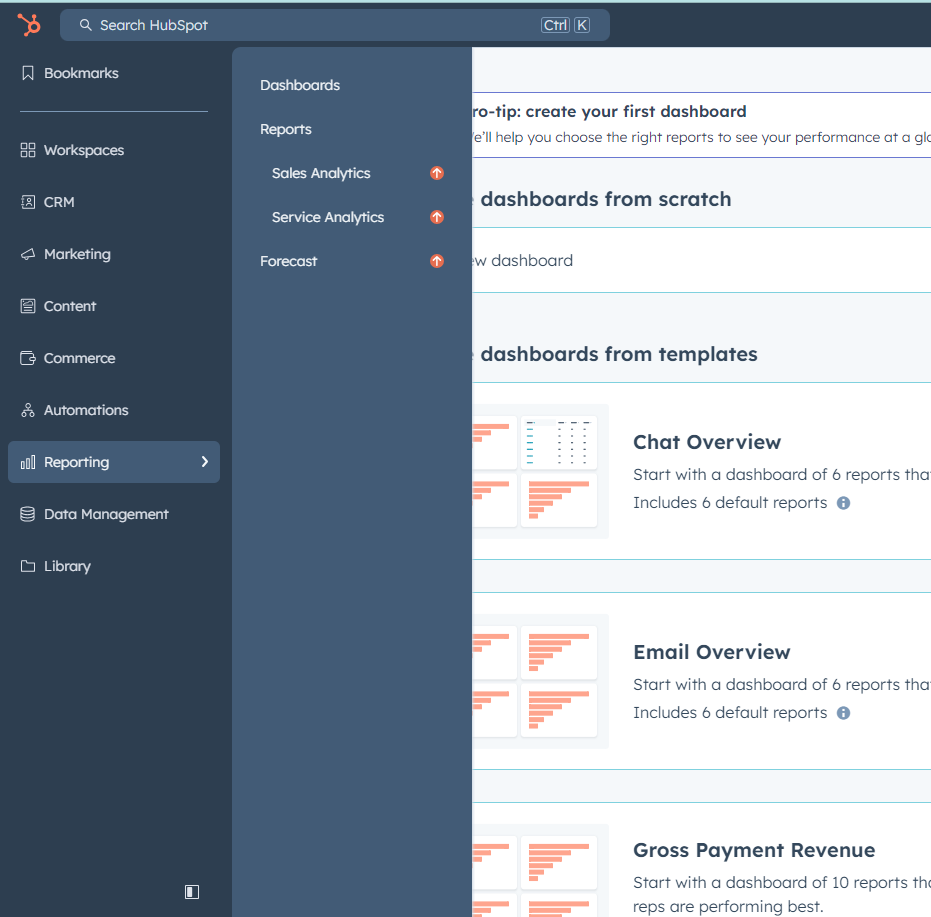Open the Commerce section

point(80,358)
